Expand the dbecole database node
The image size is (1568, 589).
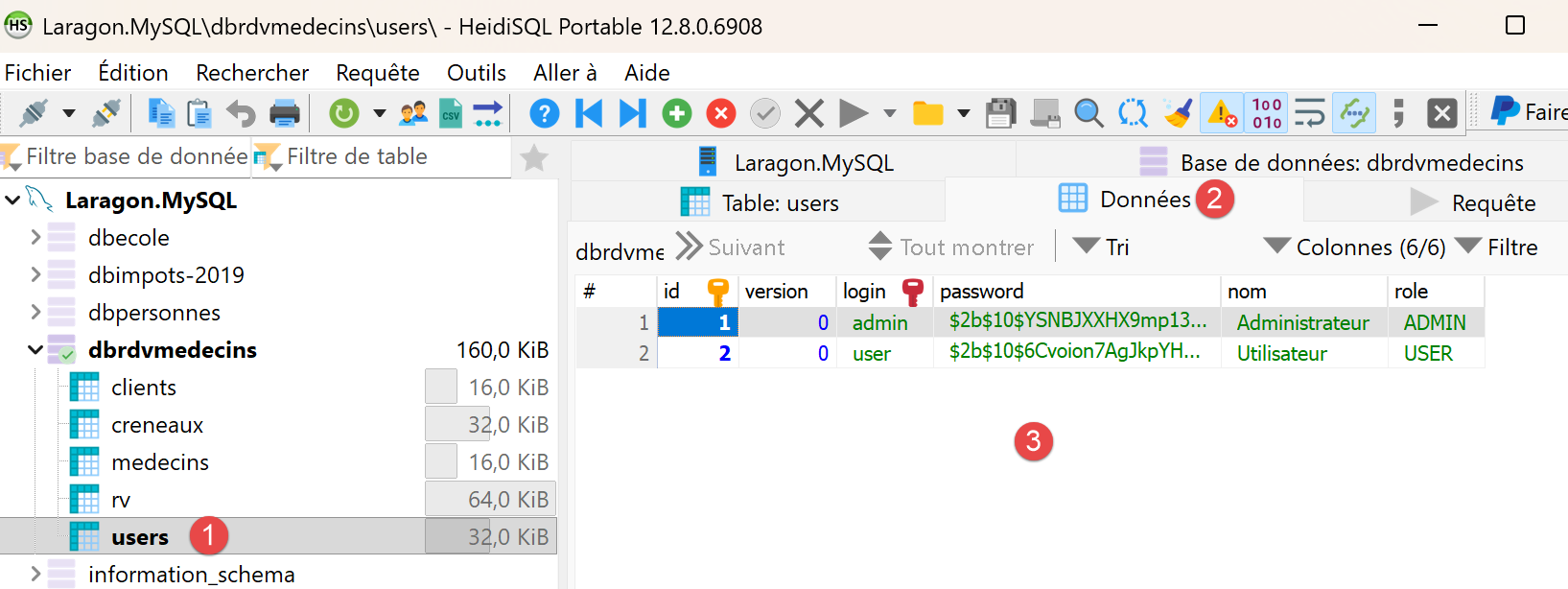pyautogui.click(x=35, y=236)
